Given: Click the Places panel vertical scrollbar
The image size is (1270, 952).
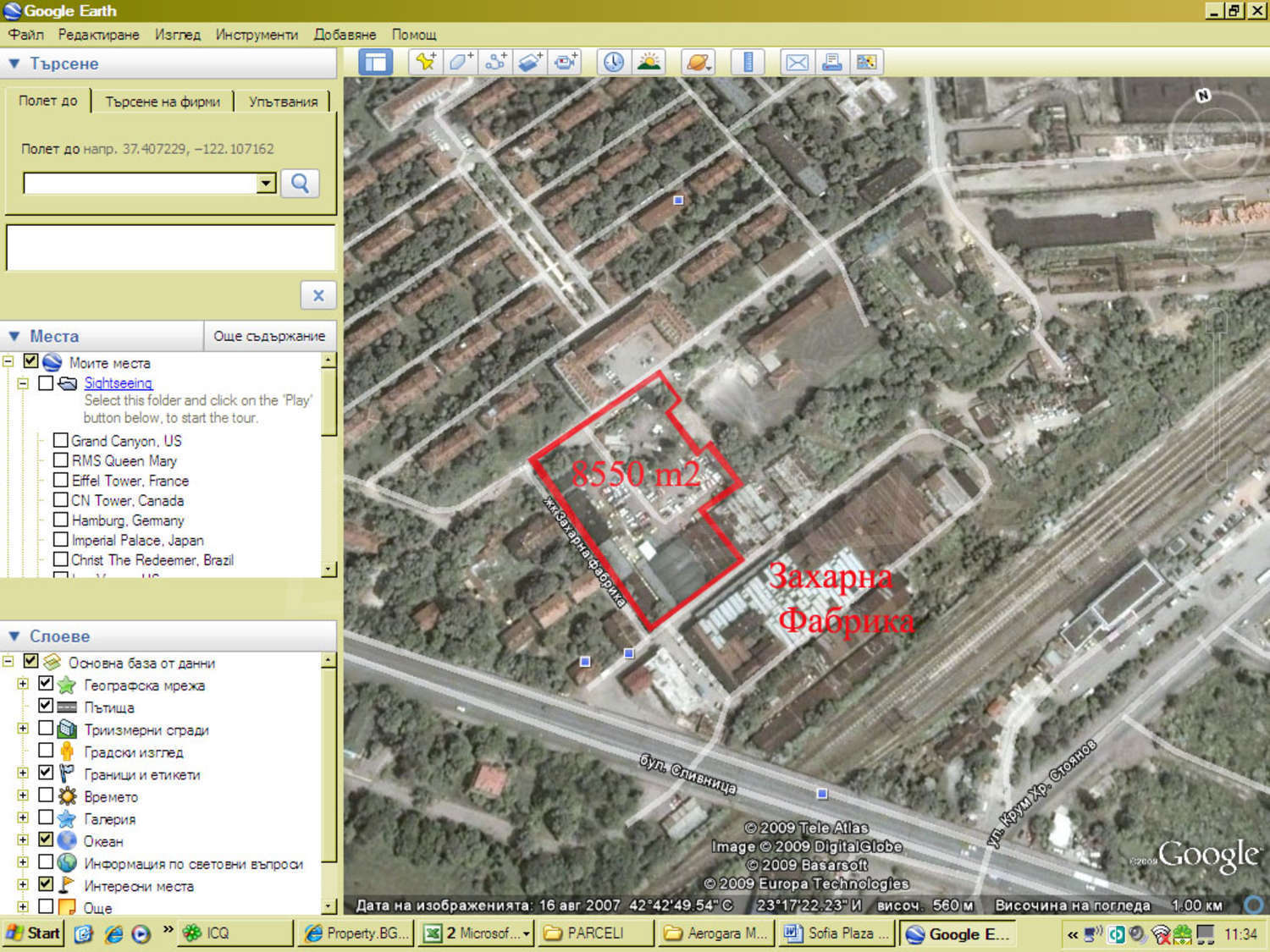Looking at the screenshot, I should (x=329, y=465).
